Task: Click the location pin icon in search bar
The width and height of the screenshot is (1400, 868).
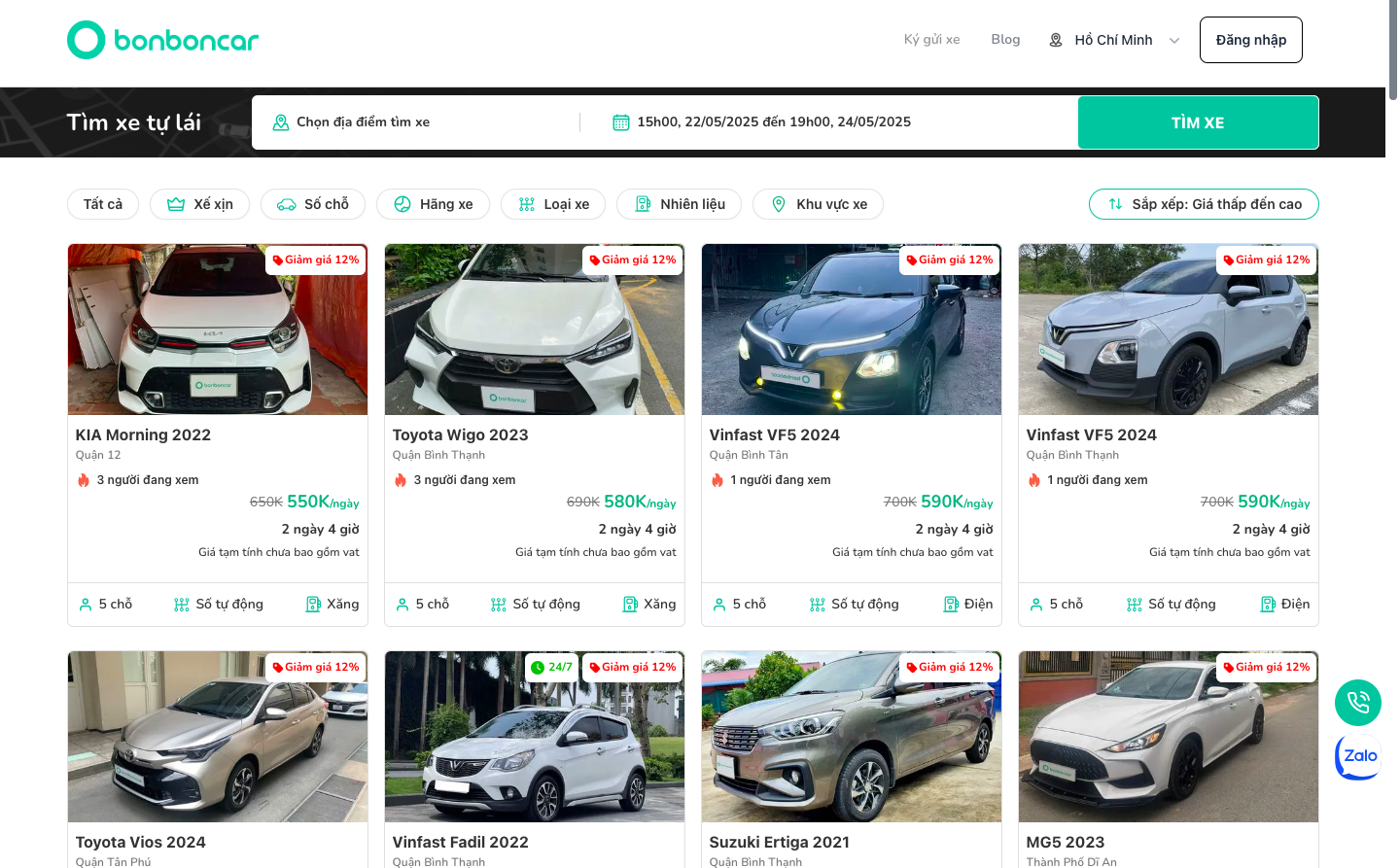Action: pos(281,122)
